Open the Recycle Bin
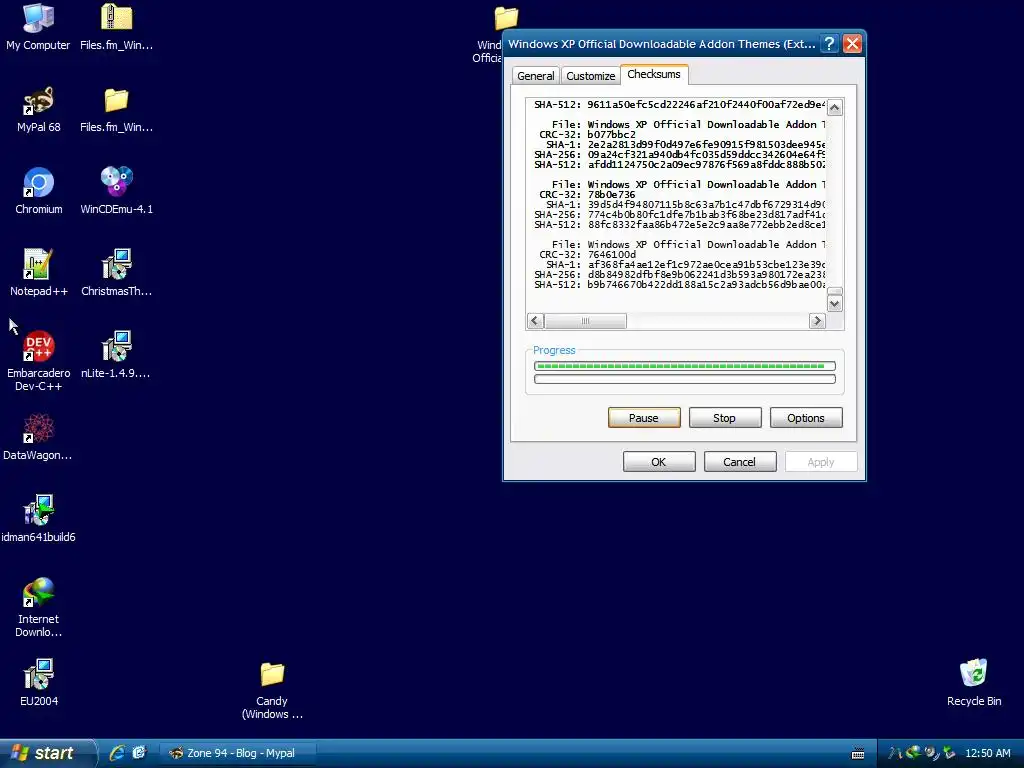Viewport: 1024px width, 768px height. (974, 683)
